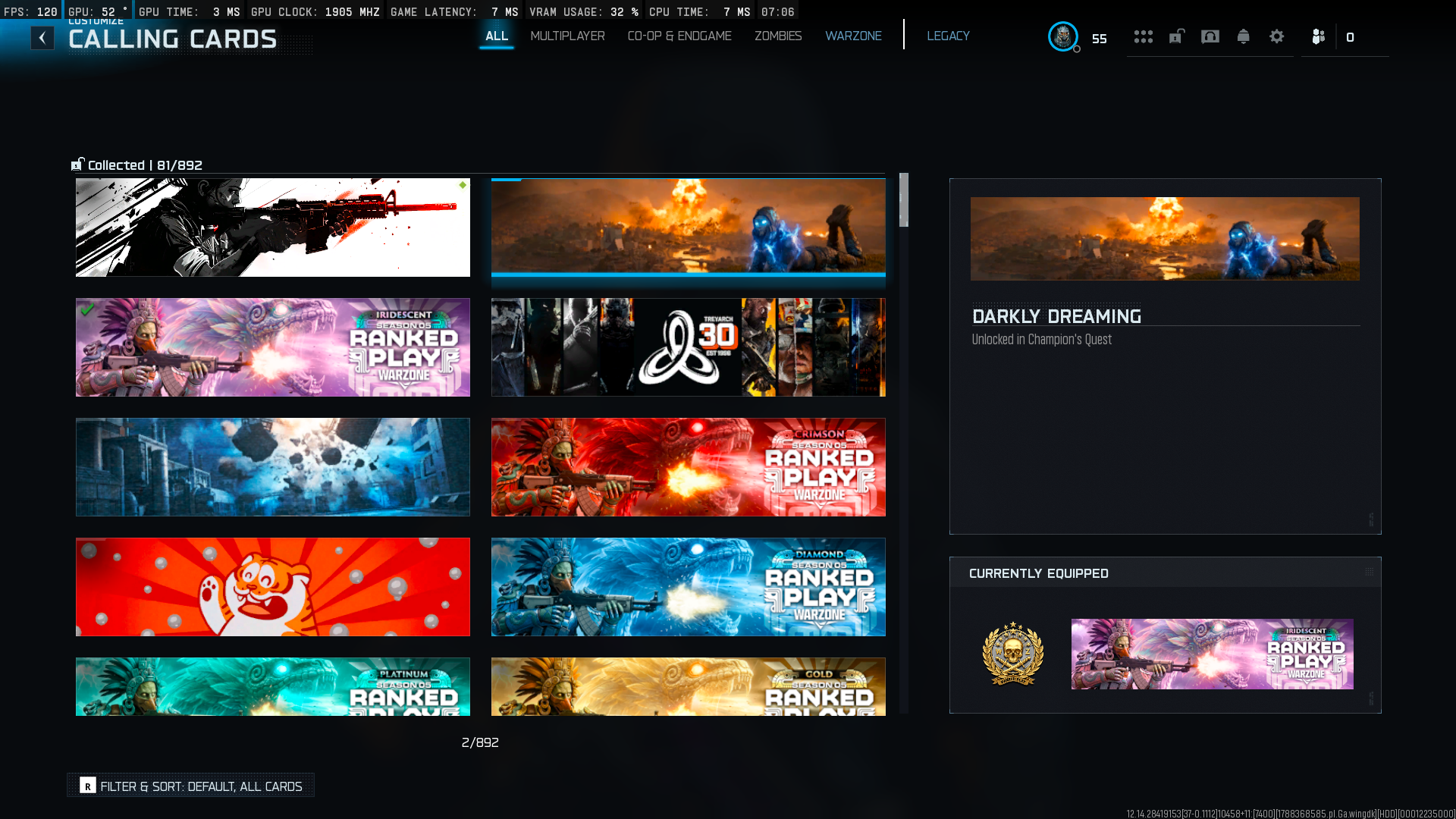
Task: Switch to the ZOMBIES tab
Action: (778, 36)
